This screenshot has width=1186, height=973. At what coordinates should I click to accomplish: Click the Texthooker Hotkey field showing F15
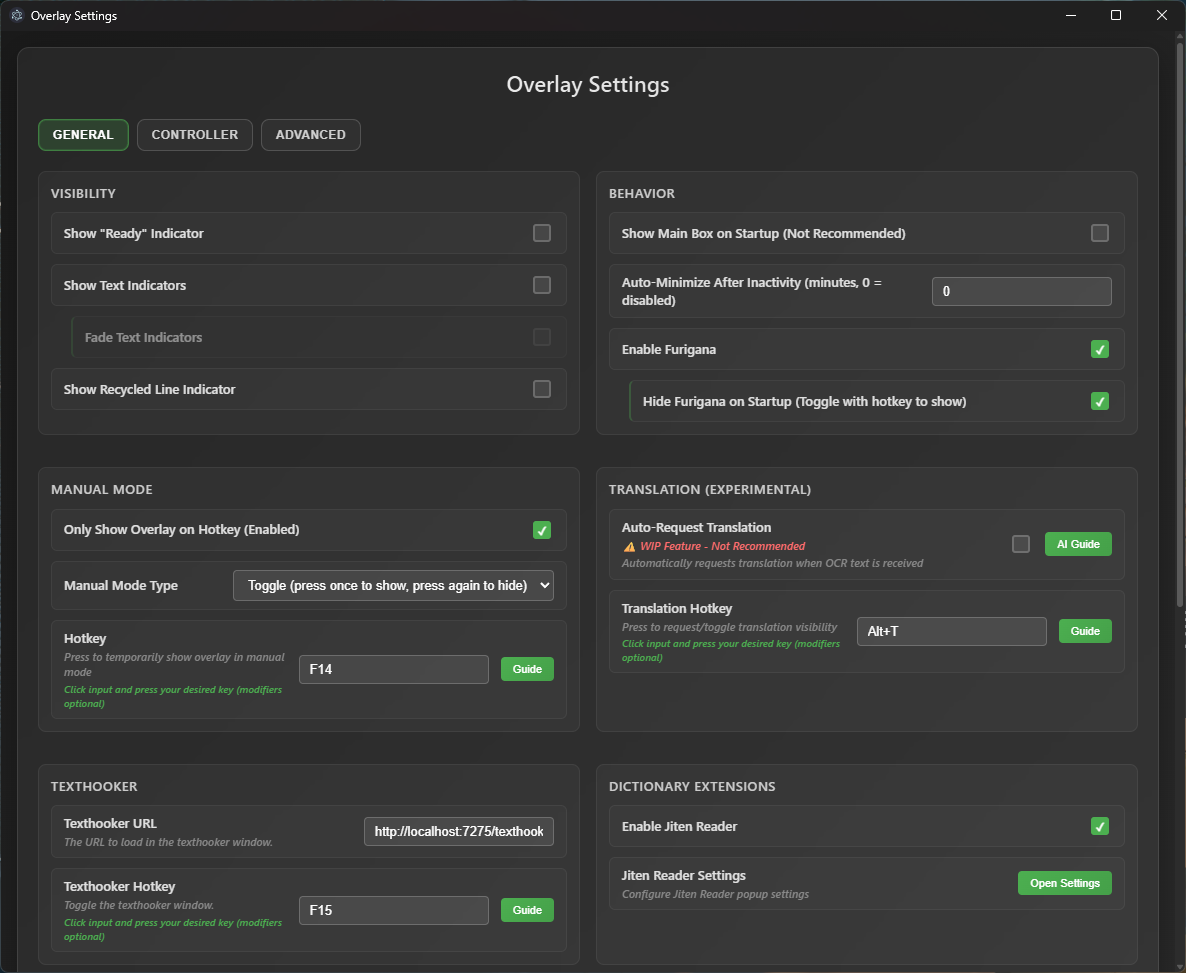point(393,910)
